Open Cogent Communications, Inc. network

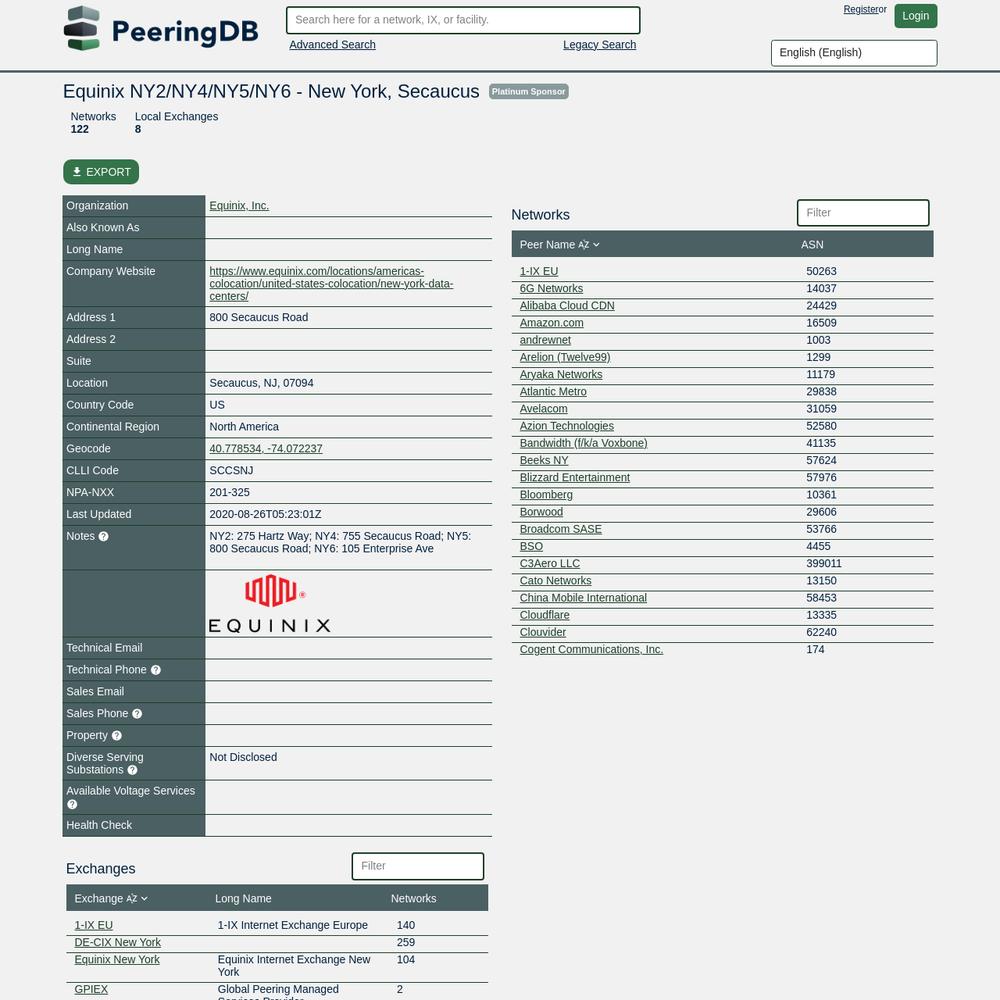coord(591,651)
